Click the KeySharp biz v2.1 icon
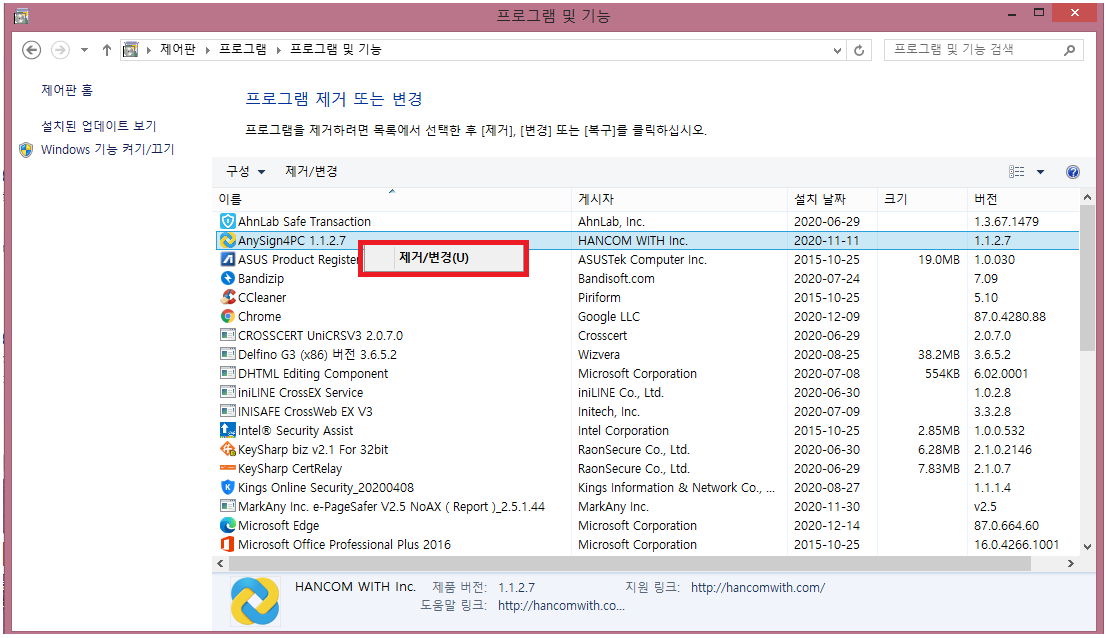The height and width of the screenshot is (638, 1106). 227,449
